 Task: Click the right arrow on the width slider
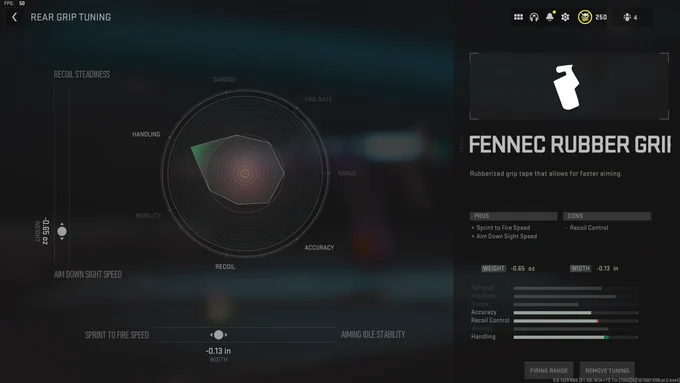point(226,335)
